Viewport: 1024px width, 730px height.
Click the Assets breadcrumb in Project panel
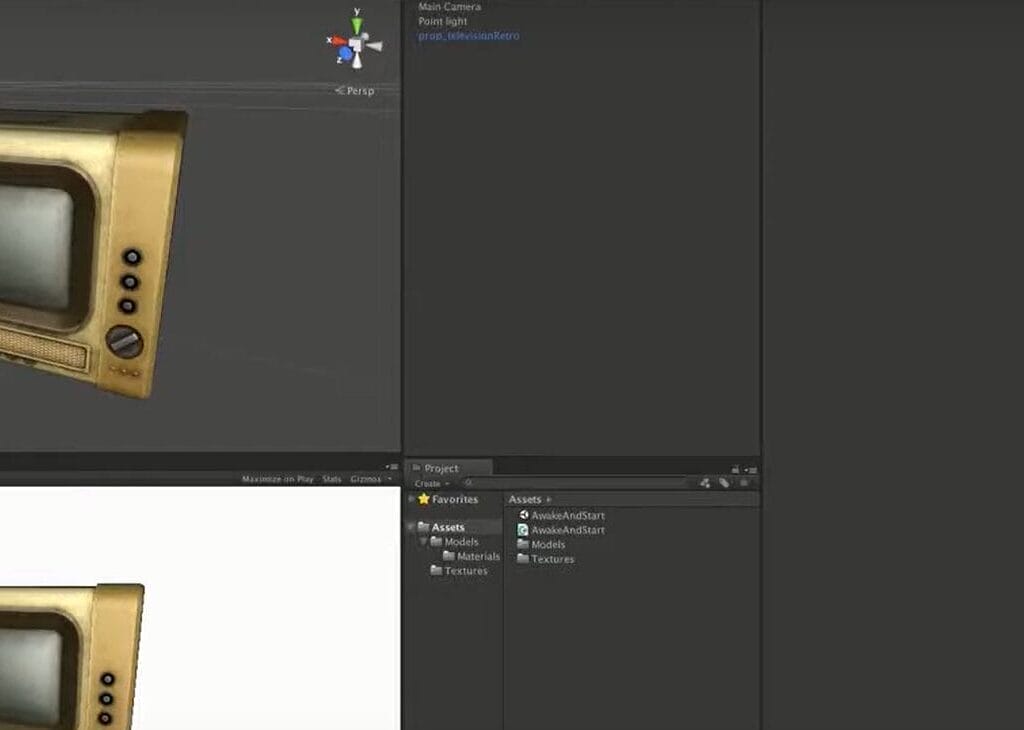(x=525, y=500)
